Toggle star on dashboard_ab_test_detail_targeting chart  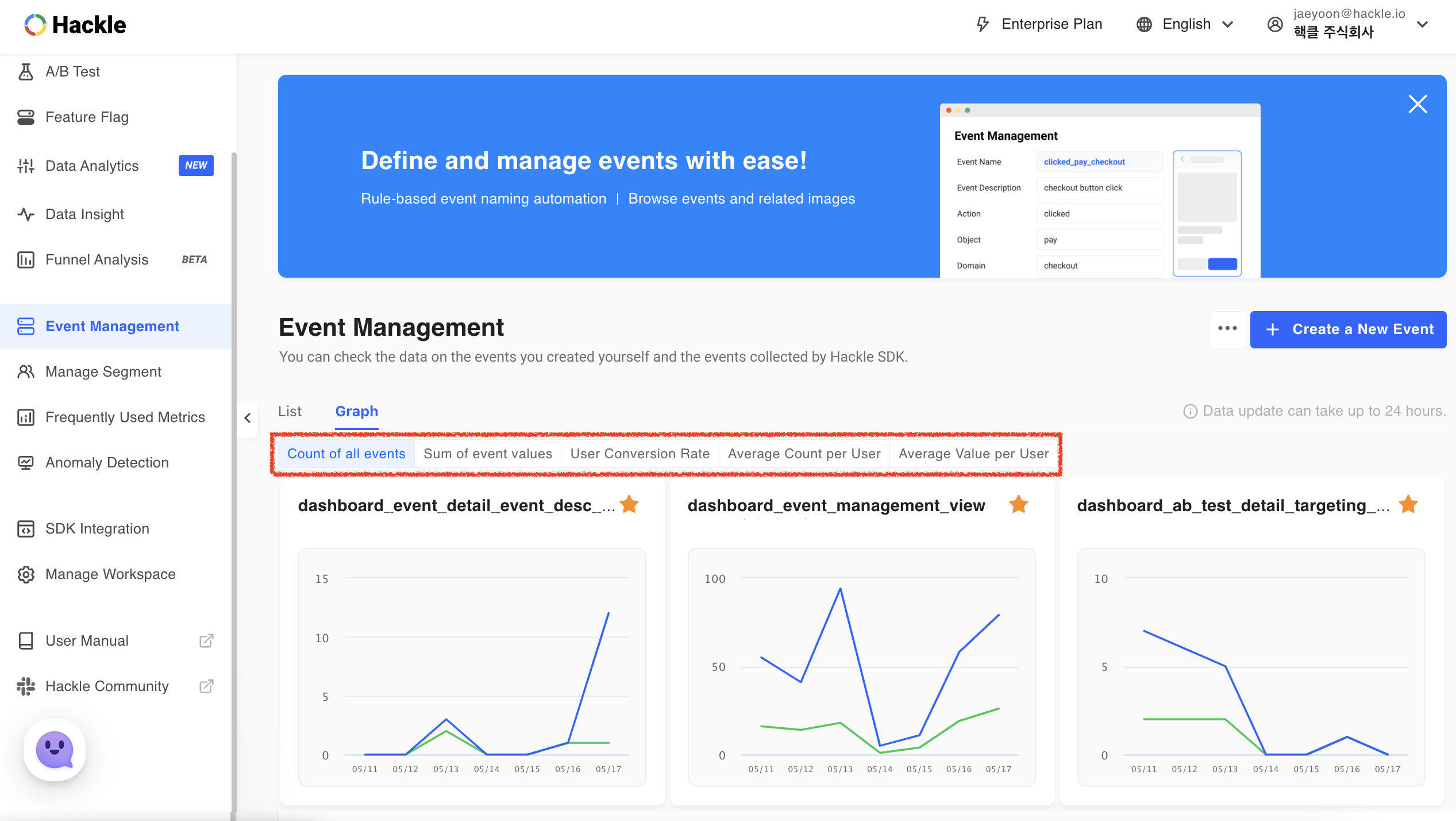pos(1408,504)
